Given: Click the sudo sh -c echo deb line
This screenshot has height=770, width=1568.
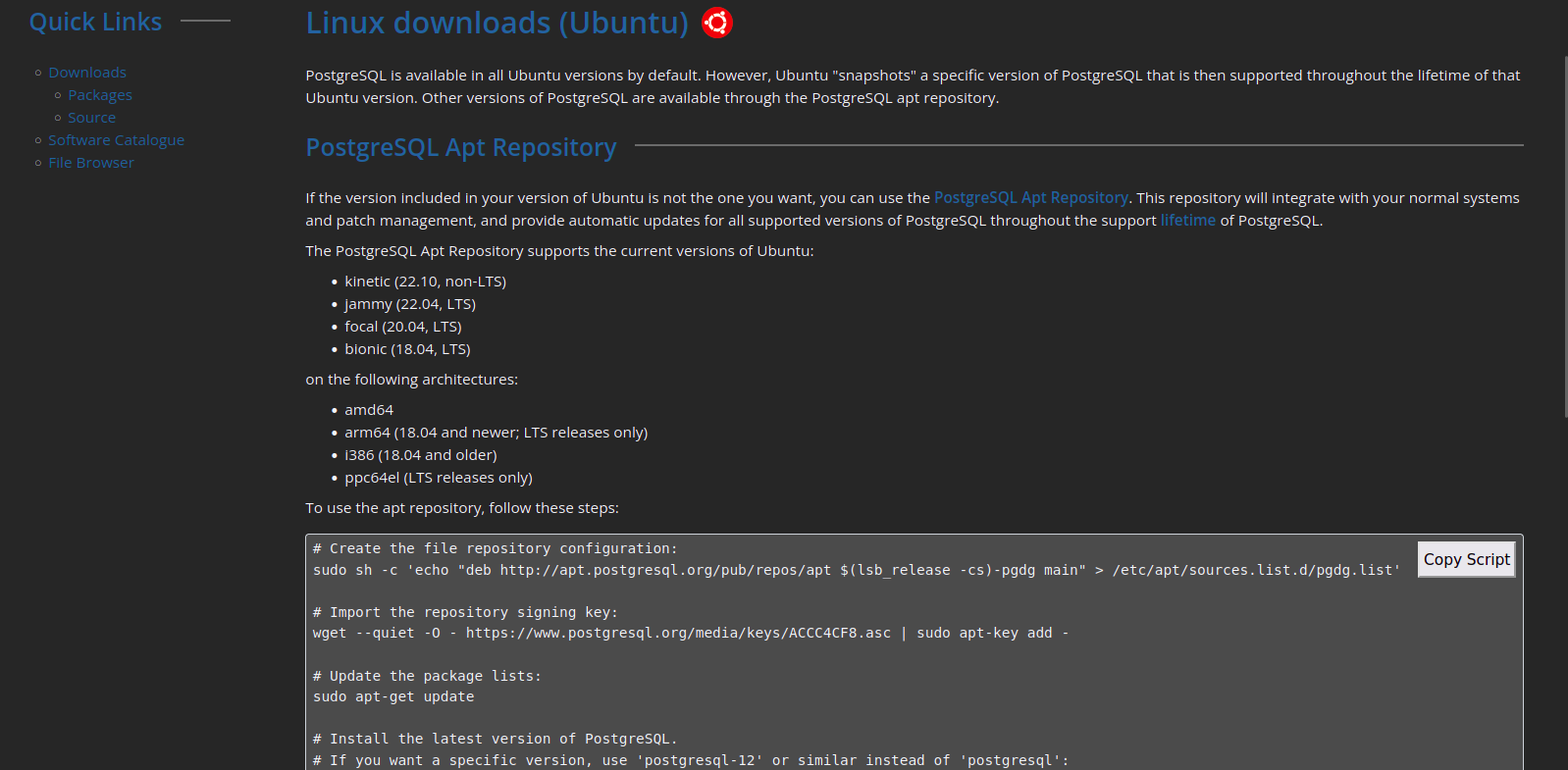Looking at the screenshot, I should 857,570.
